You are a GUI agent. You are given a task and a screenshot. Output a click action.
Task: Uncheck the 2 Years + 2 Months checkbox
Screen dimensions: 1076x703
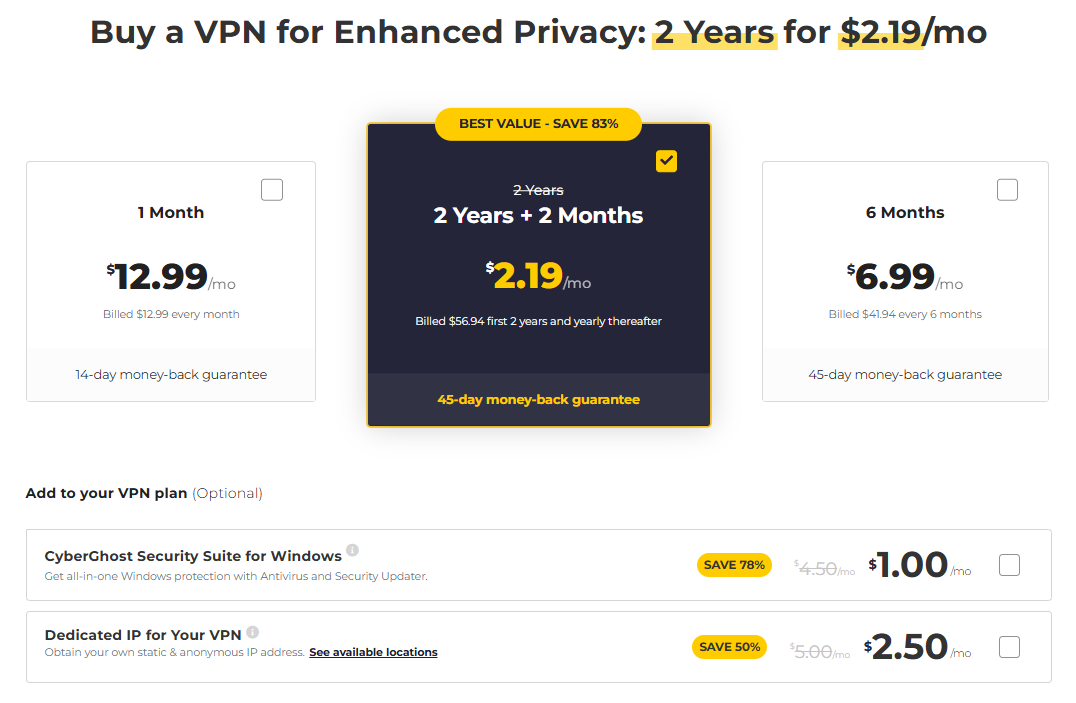(x=666, y=161)
